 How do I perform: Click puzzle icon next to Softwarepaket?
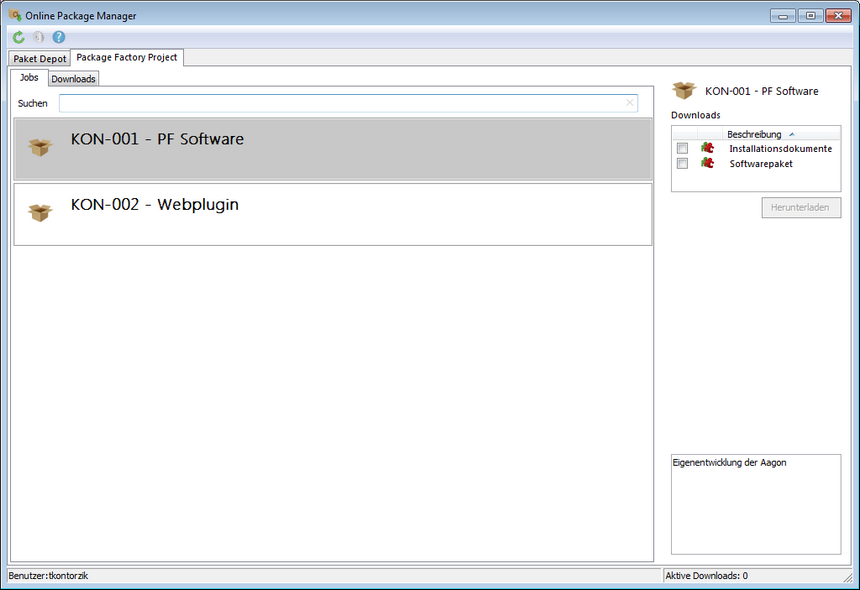tap(708, 163)
